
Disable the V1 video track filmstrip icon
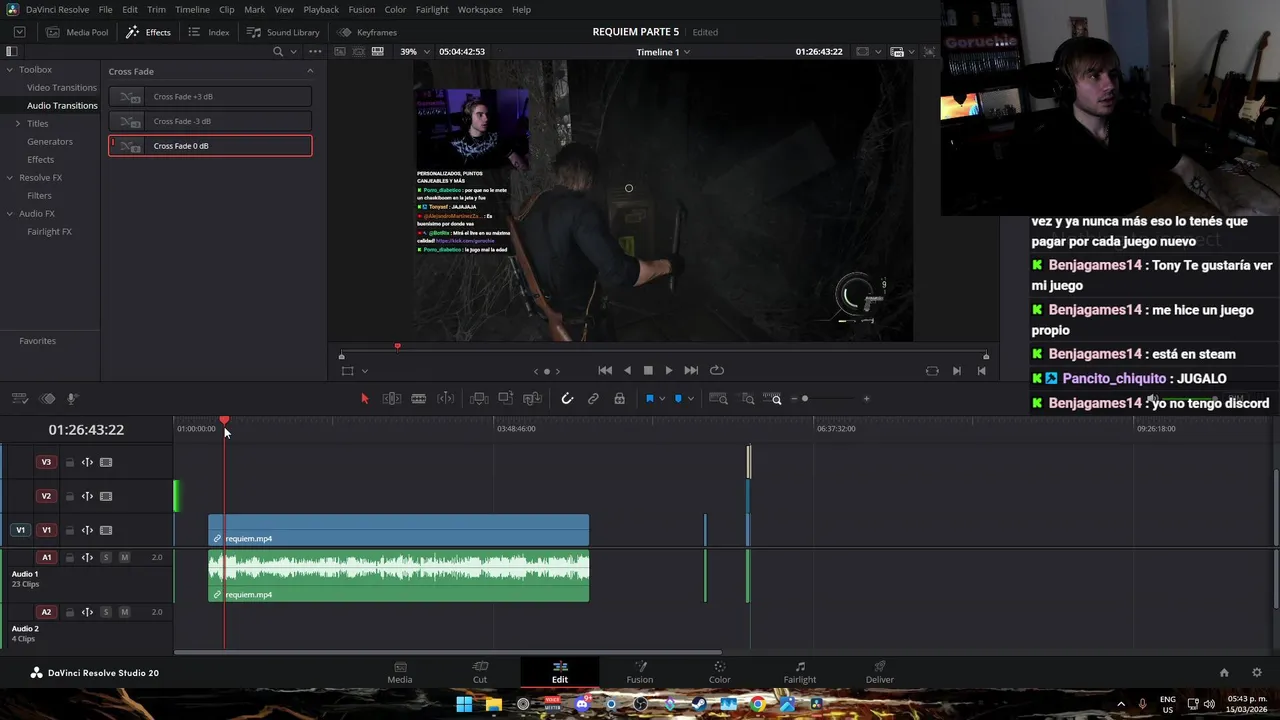click(106, 530)
